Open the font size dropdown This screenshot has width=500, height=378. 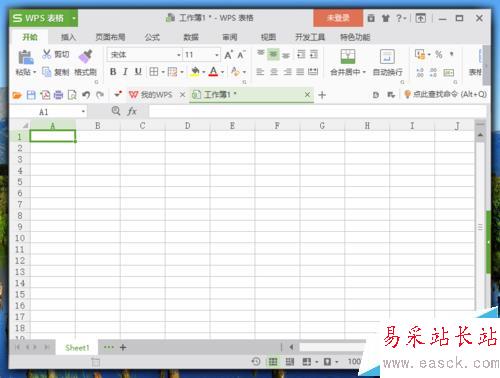pyautogui.click(x=217, y=55)
